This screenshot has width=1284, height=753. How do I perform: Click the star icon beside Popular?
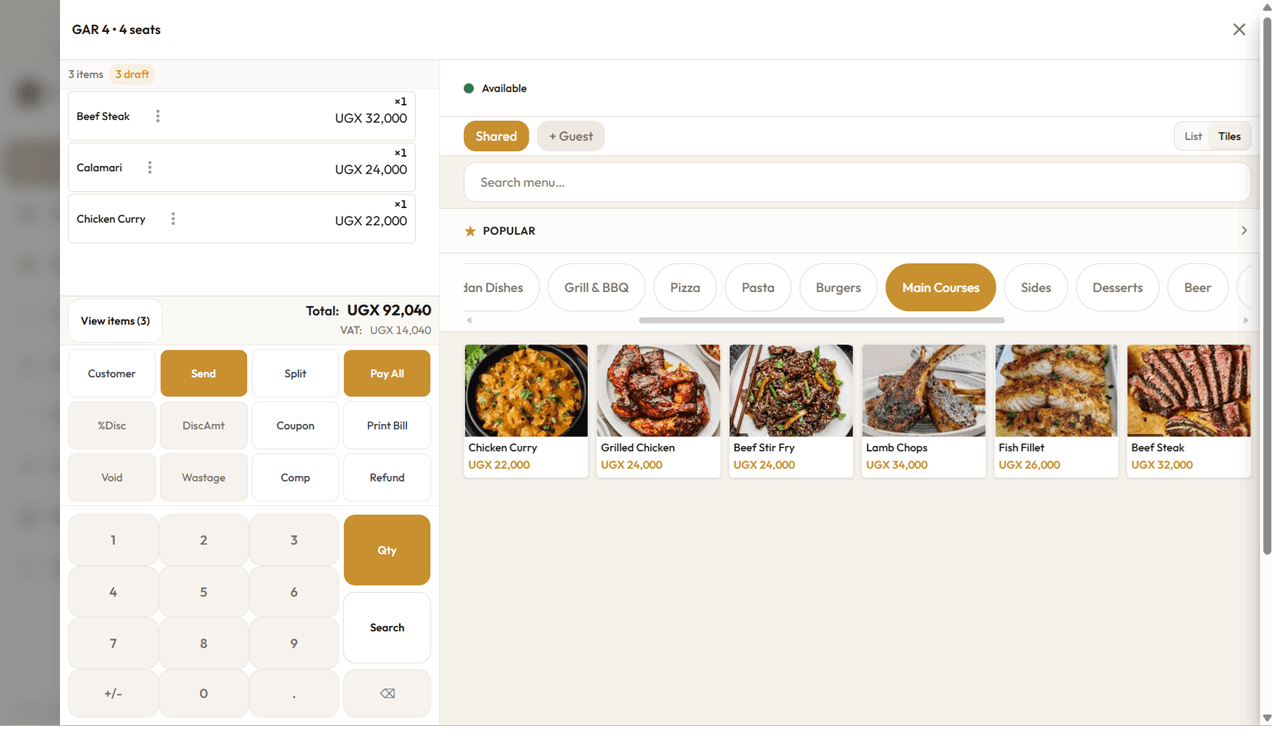pos(470,231)
